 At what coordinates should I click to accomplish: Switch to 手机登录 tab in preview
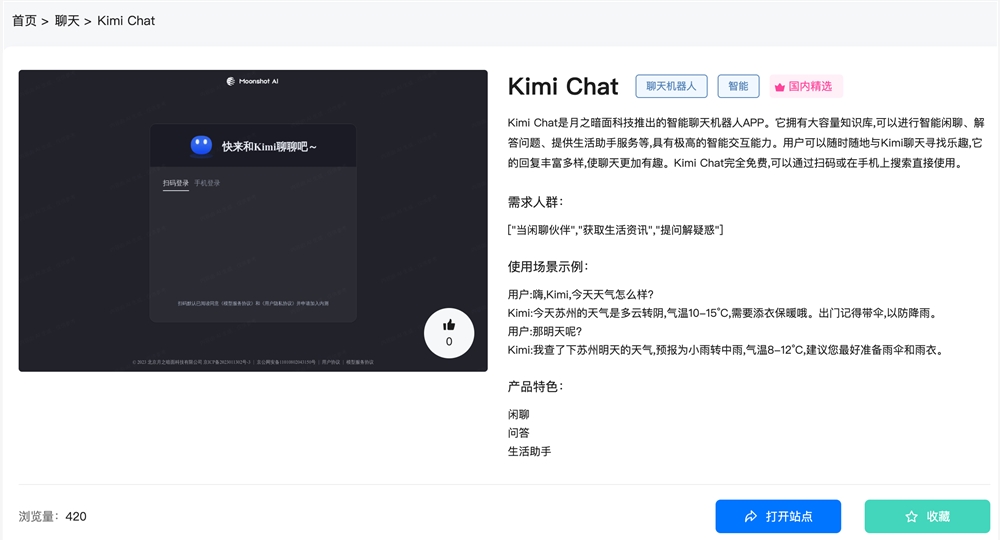pyautogui.click(x=207, y=183)
